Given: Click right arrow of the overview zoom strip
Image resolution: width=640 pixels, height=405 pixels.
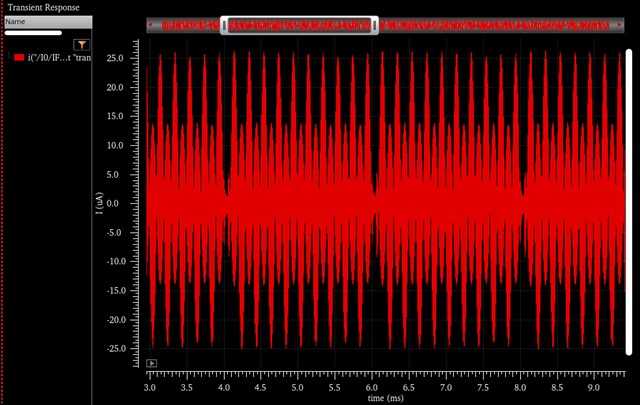Looking at the screenshot, I should pyautogui.click(x=621, y=25).
